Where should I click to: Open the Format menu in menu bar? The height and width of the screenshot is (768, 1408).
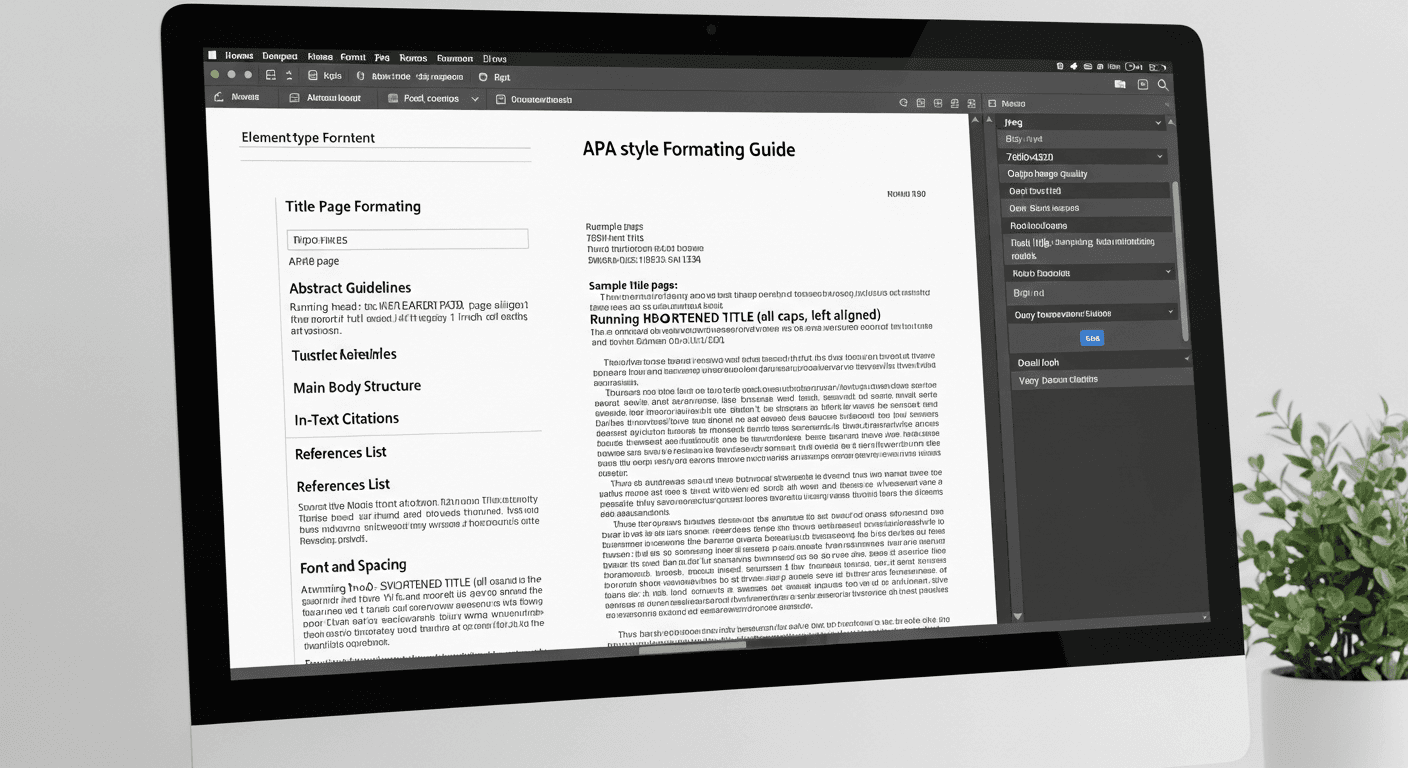click(353, 57)
